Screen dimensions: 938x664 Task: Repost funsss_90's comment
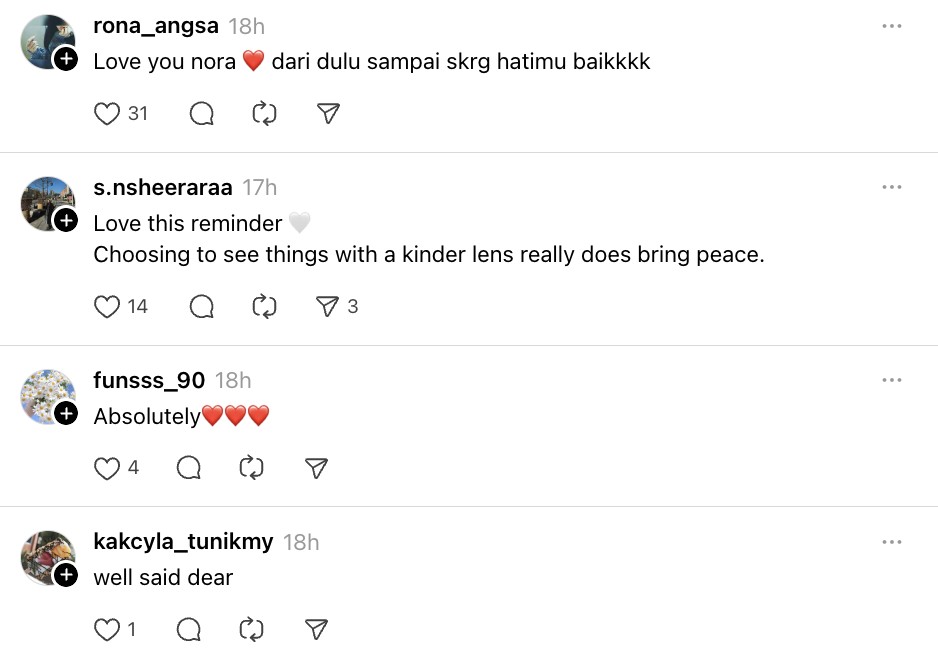point(252,468)
